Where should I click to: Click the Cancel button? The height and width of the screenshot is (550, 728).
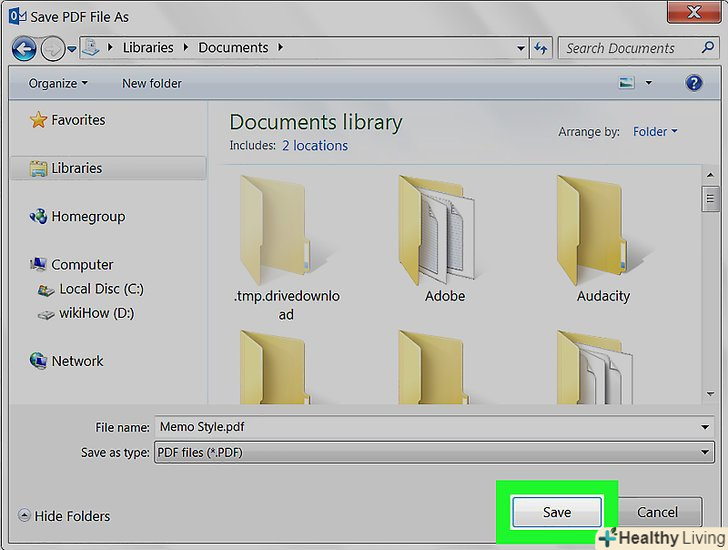point(657,512)
